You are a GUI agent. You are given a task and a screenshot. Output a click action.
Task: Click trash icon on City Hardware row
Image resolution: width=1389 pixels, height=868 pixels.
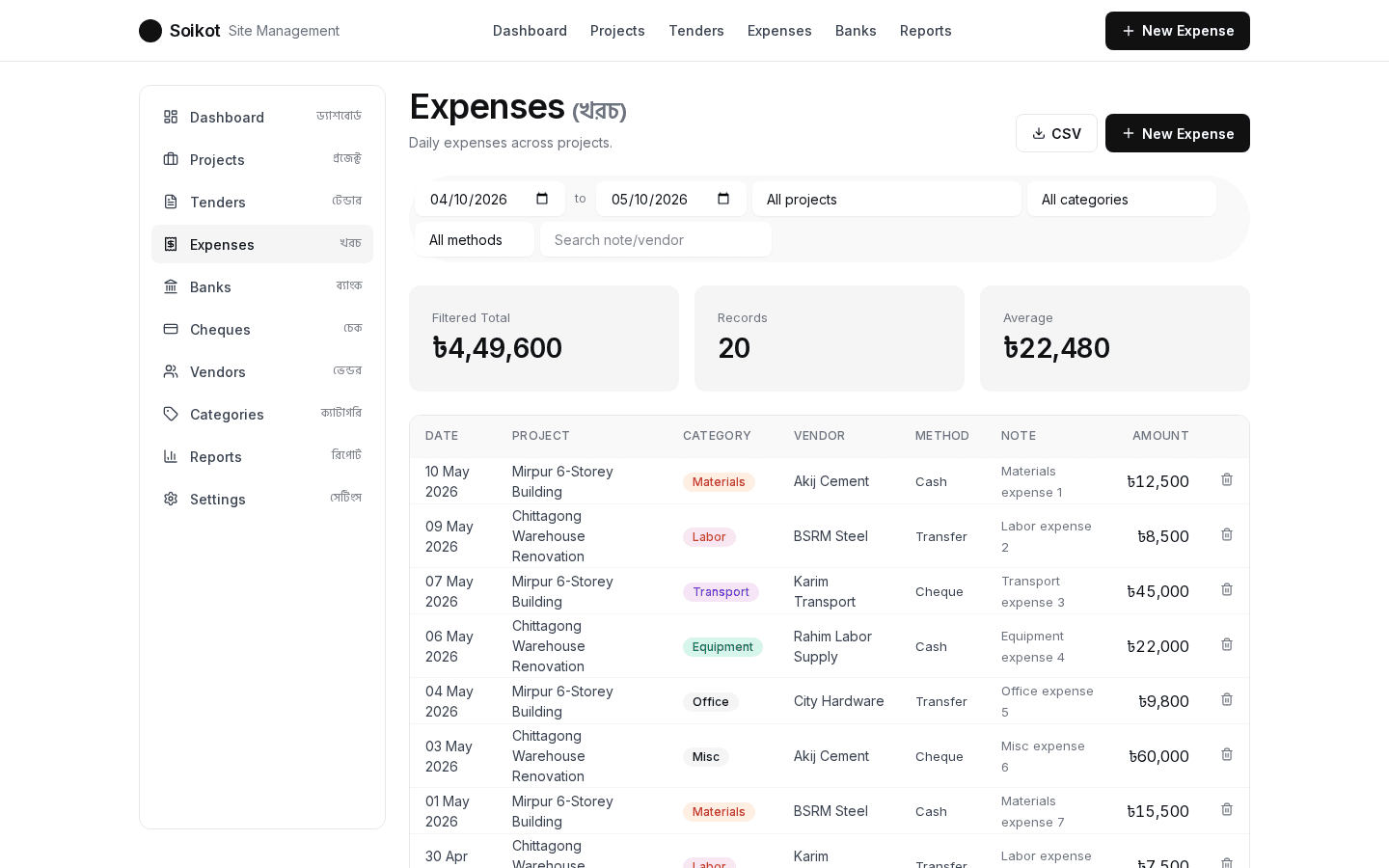pos(1227,699)
